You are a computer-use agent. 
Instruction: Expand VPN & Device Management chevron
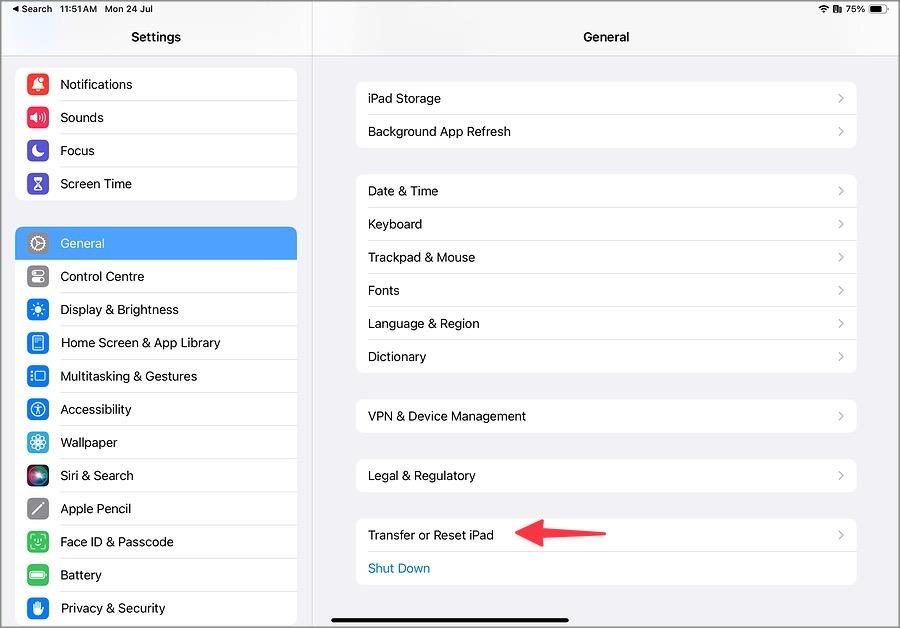tap(841, 416)
